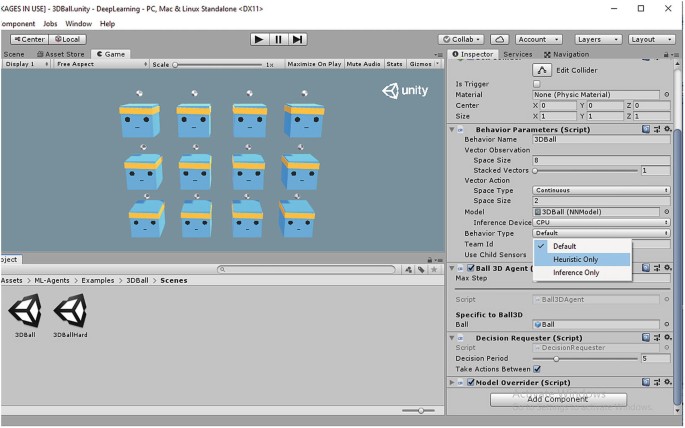Switch to the Scene tab
This screenshot has width=685, height=428.
click(14, 54)
